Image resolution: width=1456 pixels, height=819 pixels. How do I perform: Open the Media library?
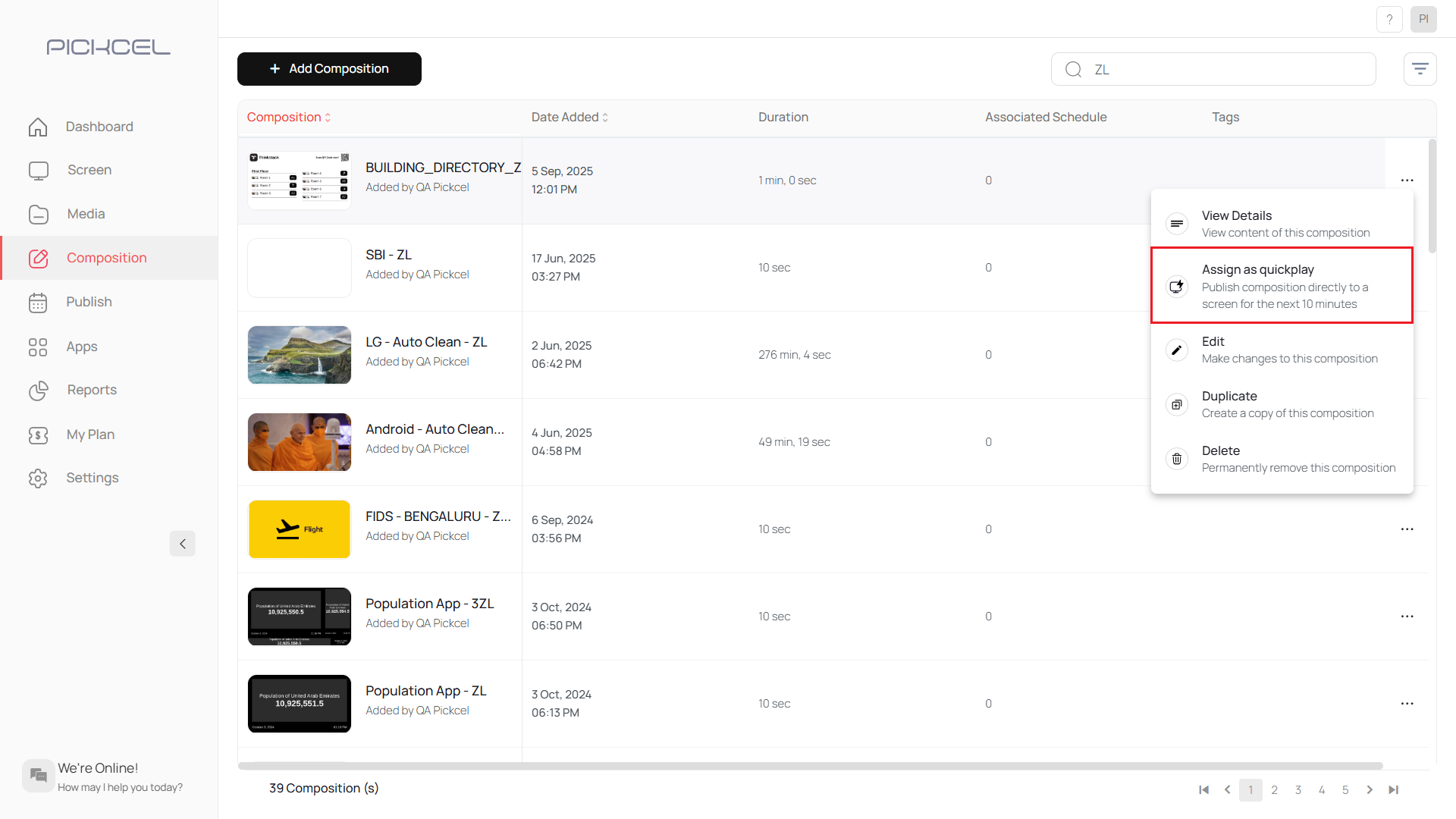coord(86,214)
